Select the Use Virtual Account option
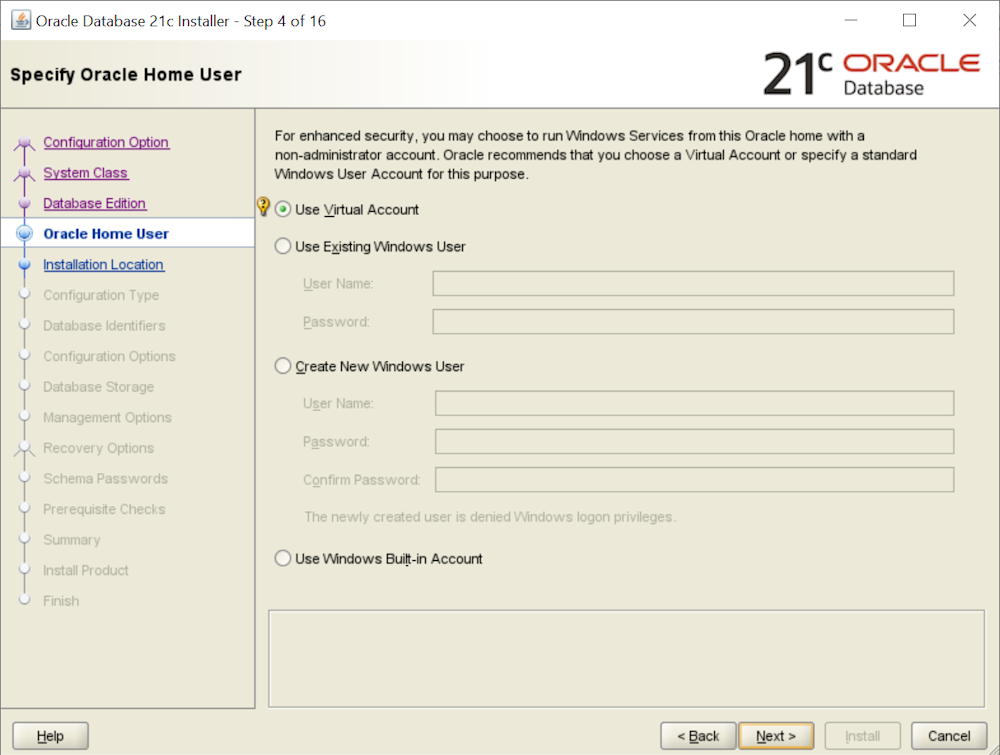 tap(284, 210)
